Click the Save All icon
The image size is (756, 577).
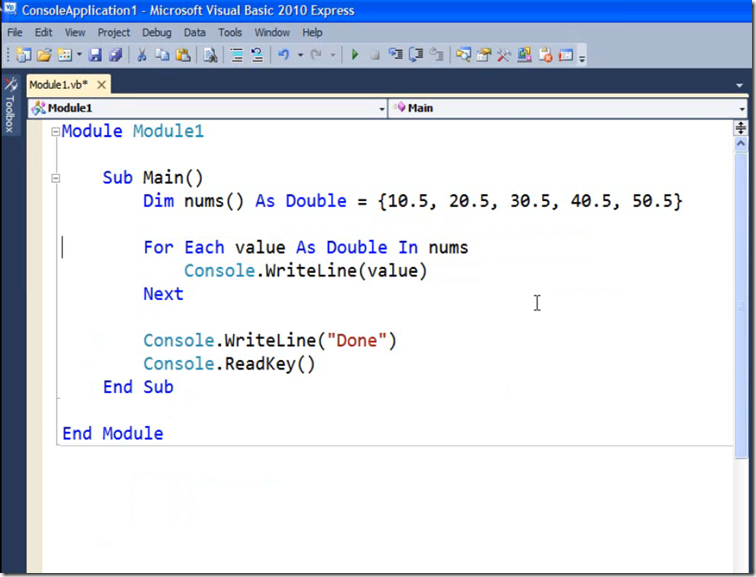[x=116, y=55]
